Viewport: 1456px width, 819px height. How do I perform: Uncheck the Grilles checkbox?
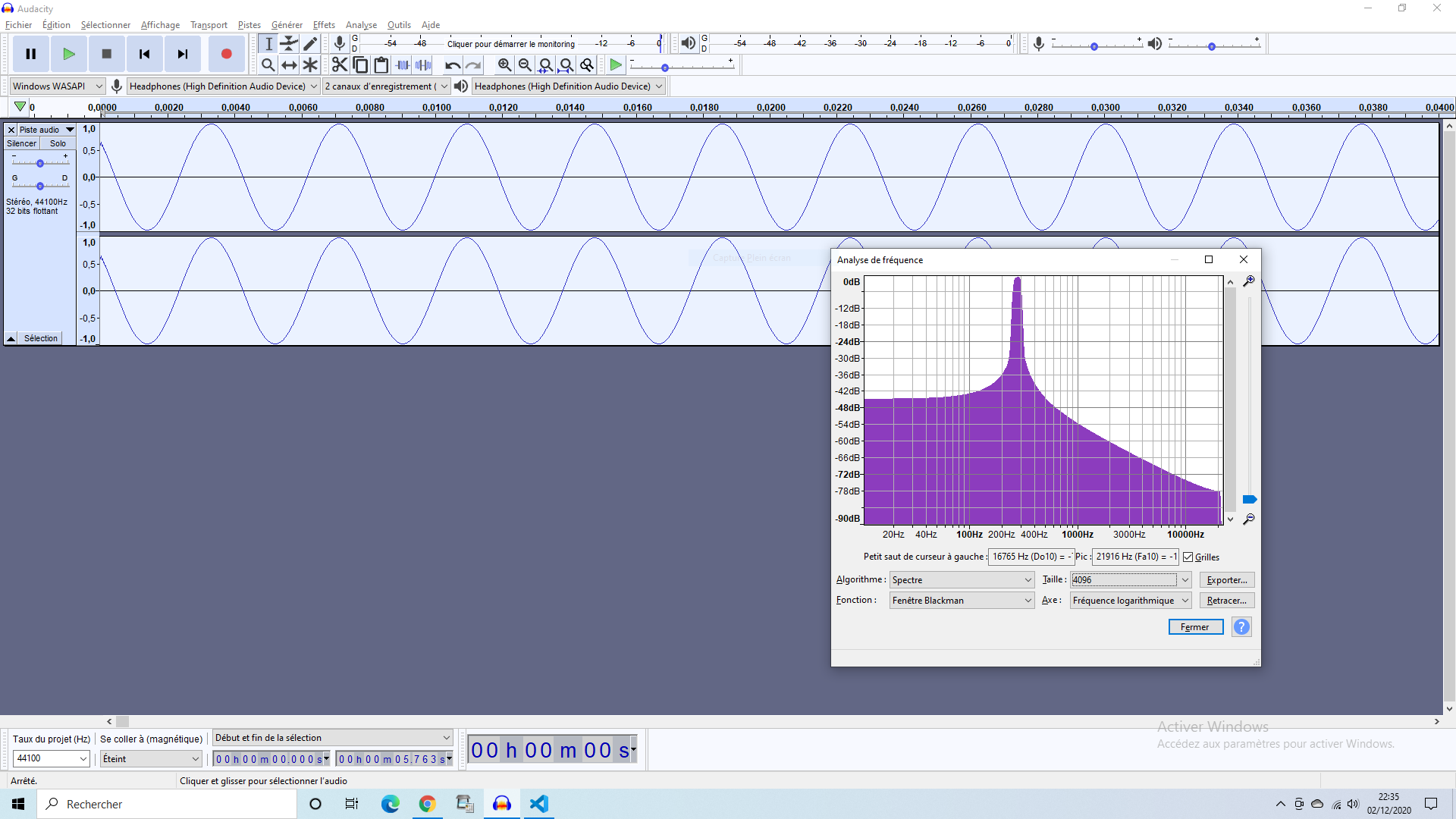point(1188,557)
